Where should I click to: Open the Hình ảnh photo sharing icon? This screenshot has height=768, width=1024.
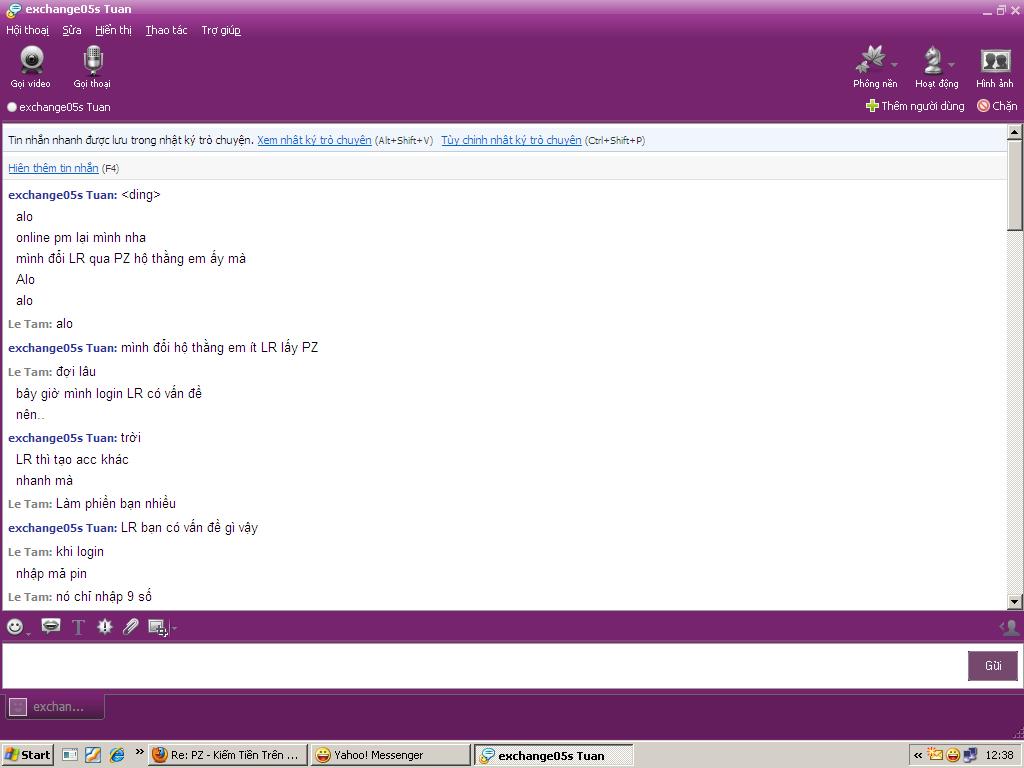coord(995,61)
